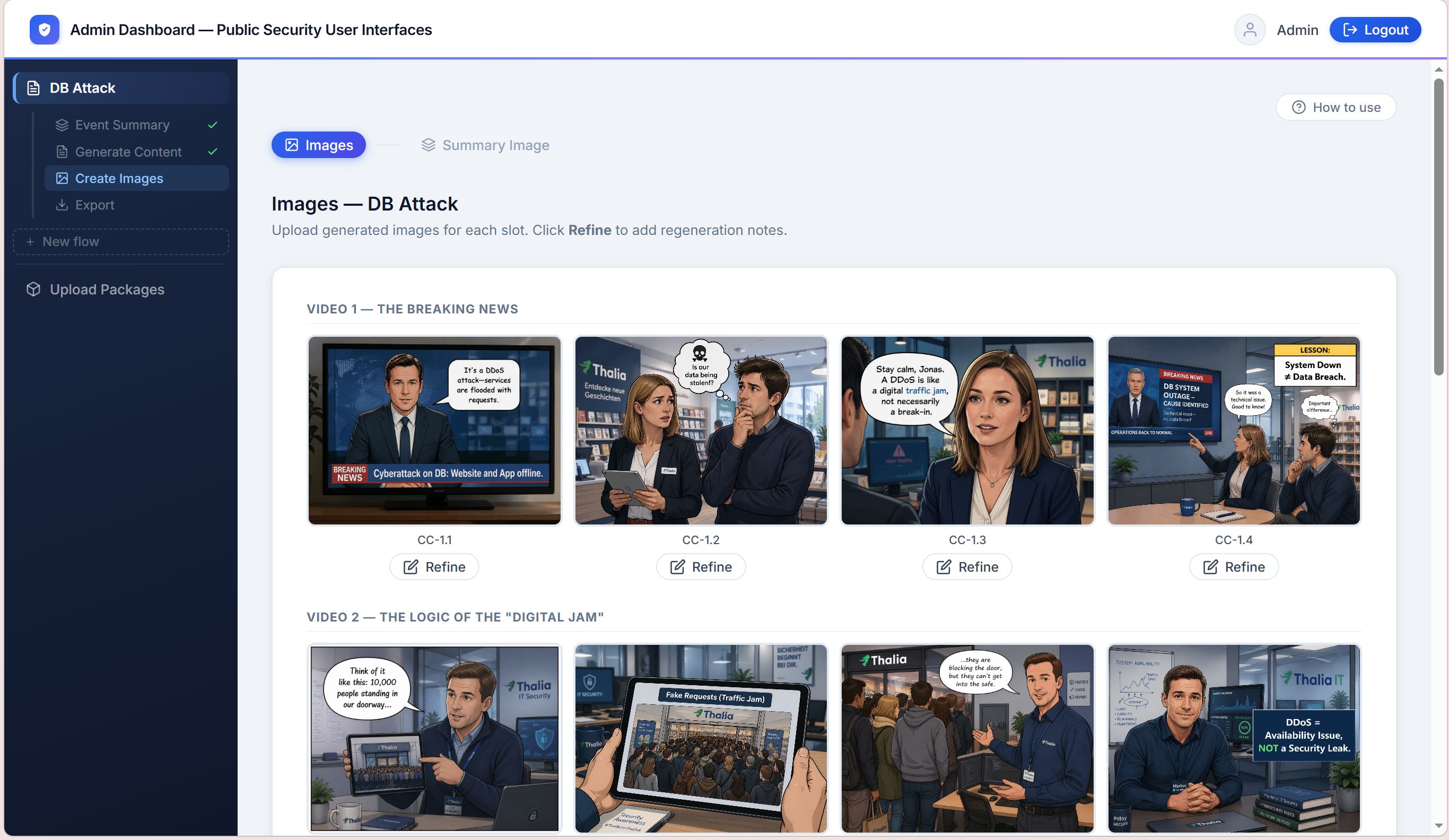Go to the Generate Content step
This screenshot has width=1449, height=840.
pos(137,152)
